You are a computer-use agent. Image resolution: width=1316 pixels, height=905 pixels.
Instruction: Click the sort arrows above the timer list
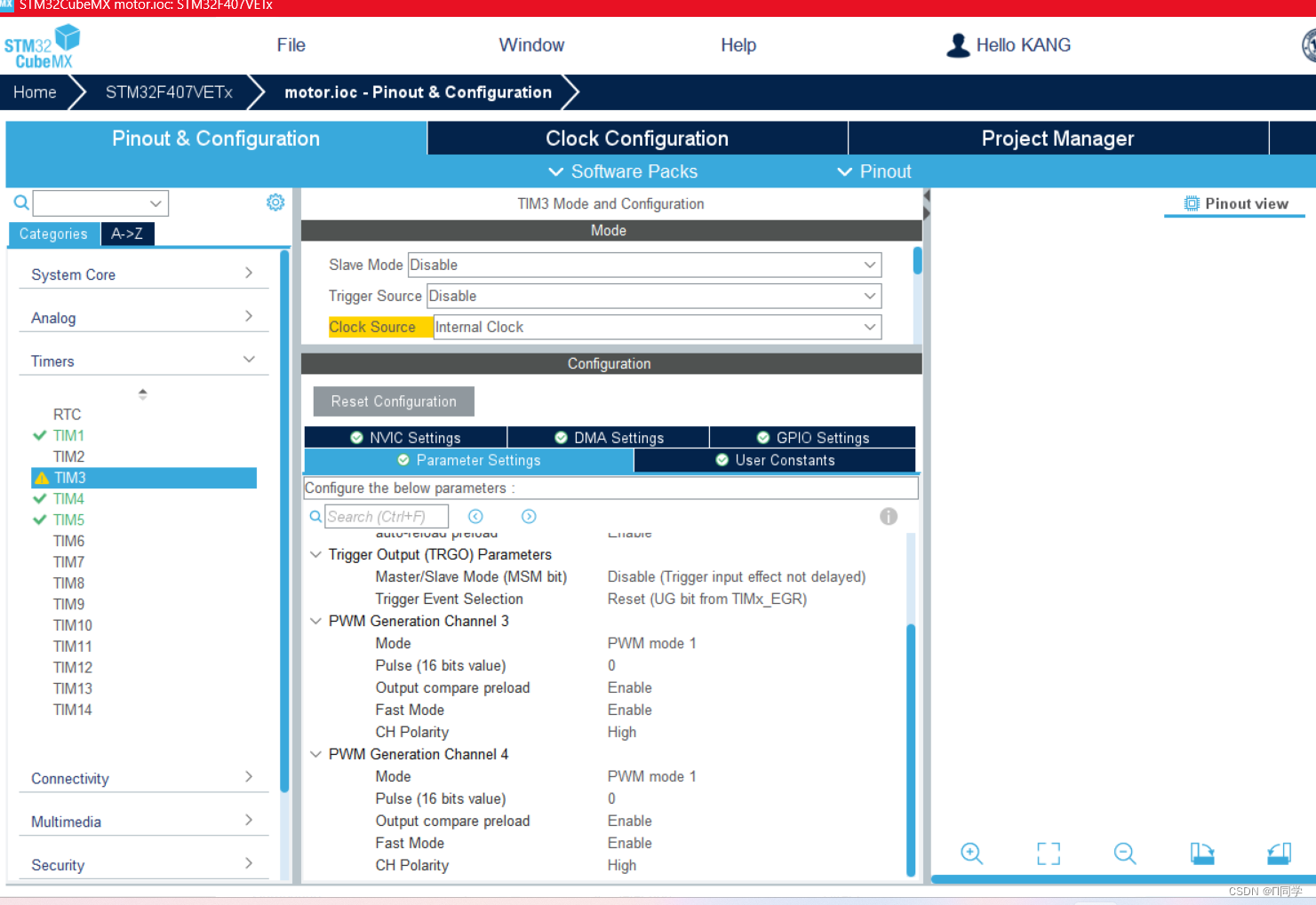click(142, 393)
